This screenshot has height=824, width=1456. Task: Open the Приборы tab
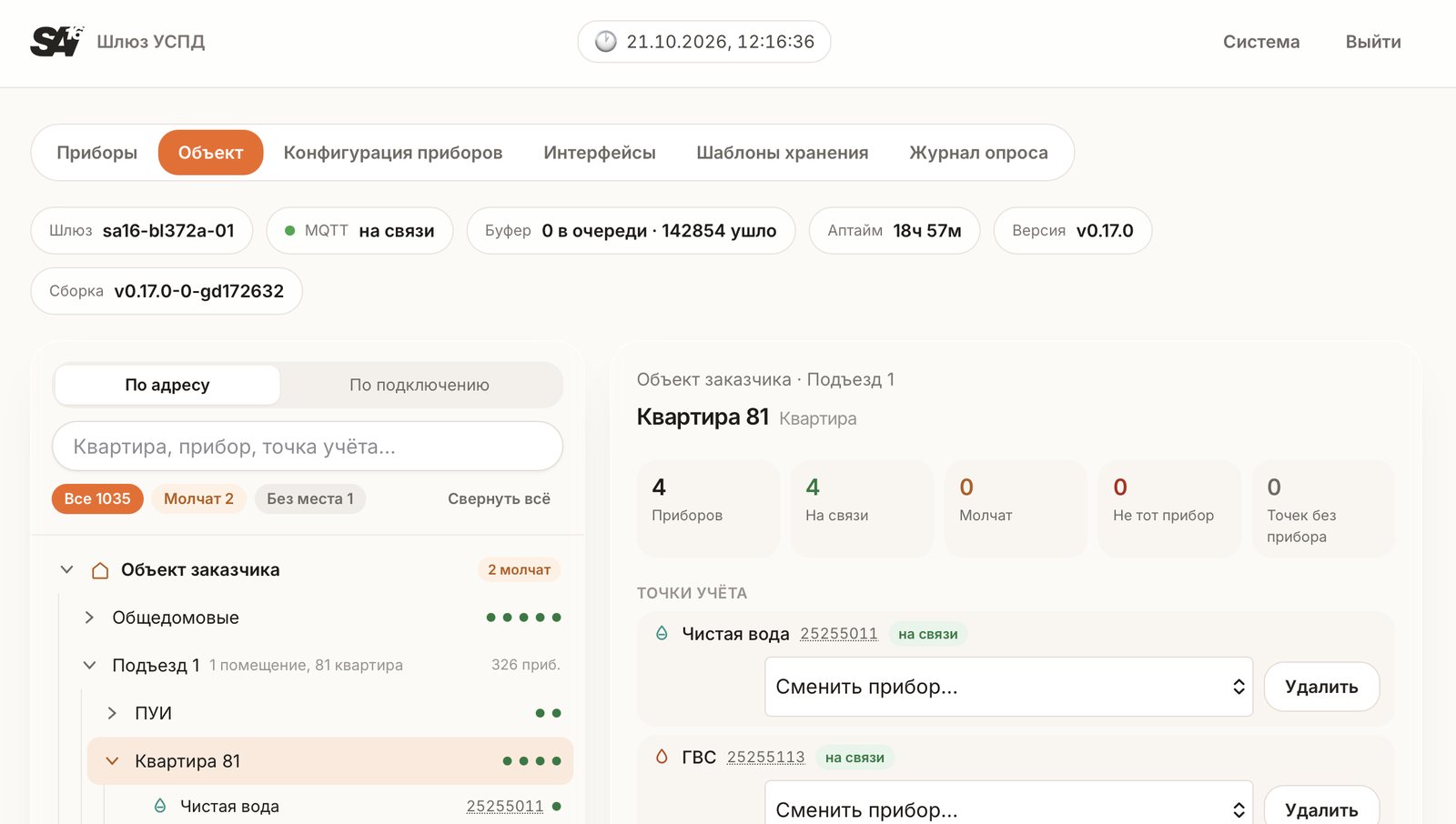pos(97,153)
